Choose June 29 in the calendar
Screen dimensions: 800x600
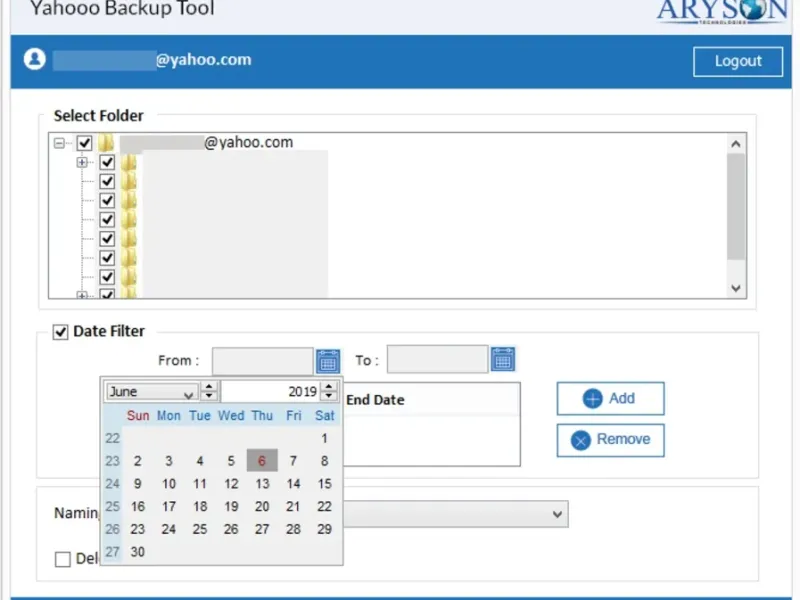click(324, 529)
